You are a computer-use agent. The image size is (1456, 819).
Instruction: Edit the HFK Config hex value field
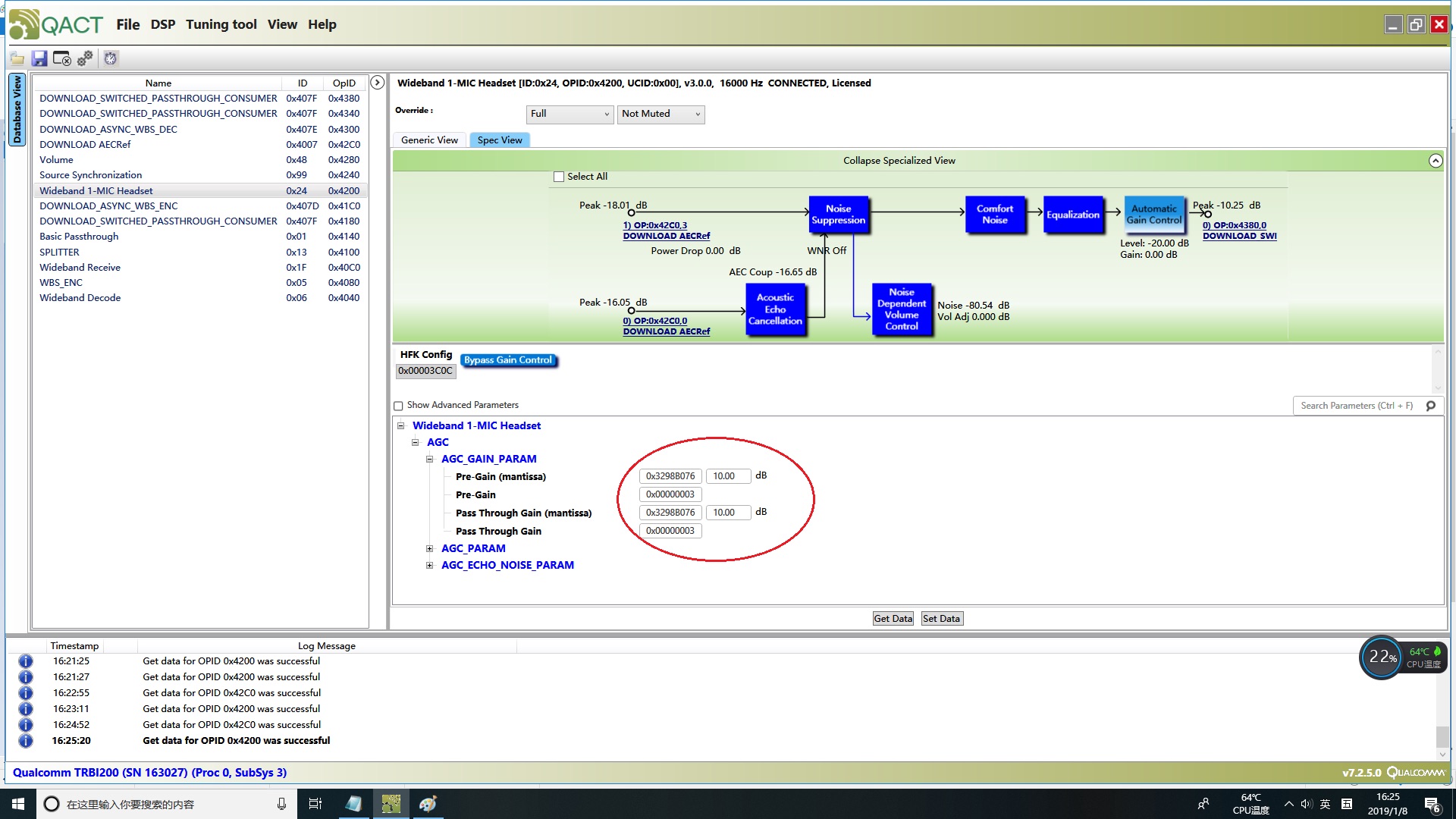point(425,372)
